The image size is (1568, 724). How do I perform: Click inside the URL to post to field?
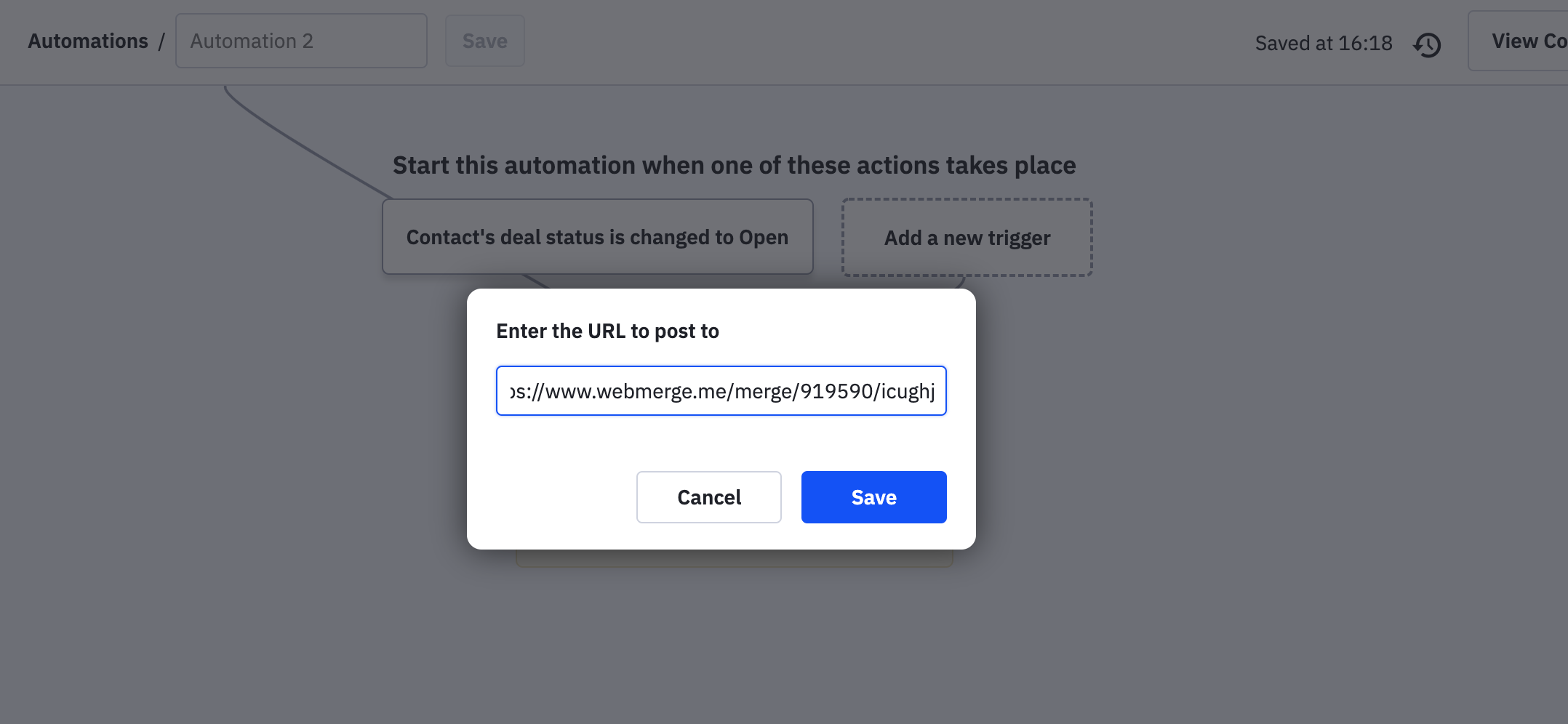pos(721,390)
